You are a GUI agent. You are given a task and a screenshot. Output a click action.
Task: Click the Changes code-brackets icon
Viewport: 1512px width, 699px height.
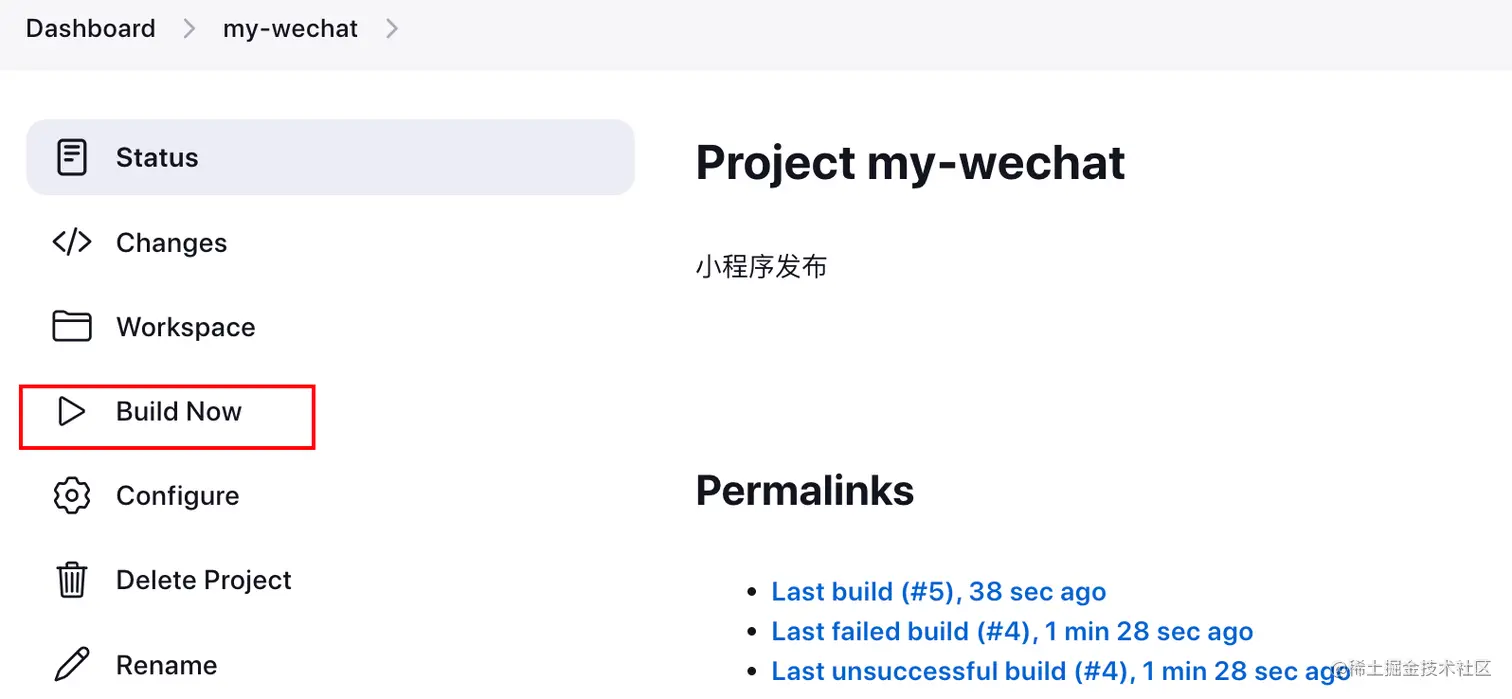coord(72,242)
